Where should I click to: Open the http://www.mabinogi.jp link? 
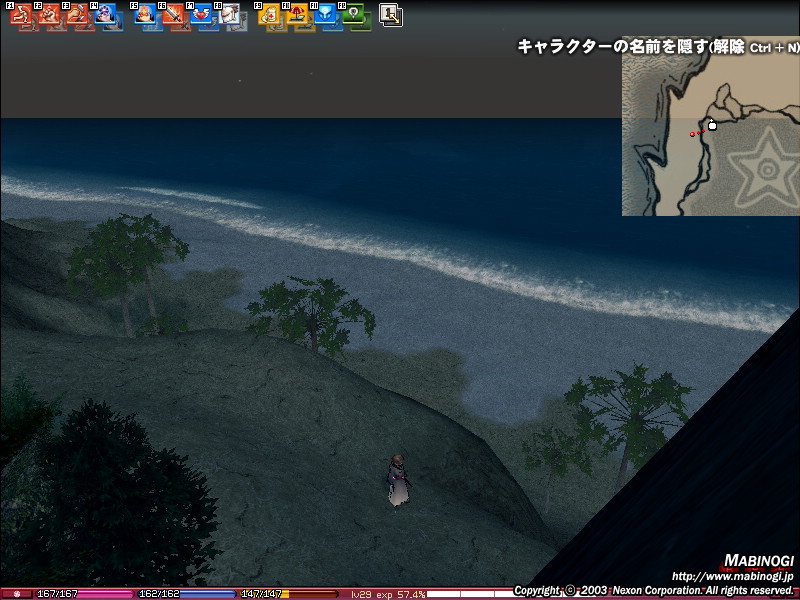pos(733,577)
